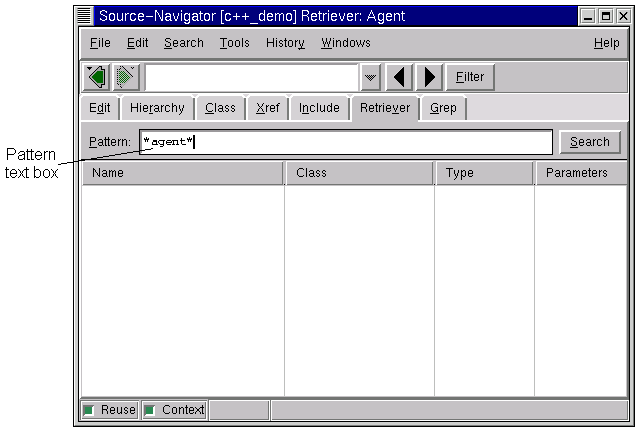639x432 pixels.
Task: Switch to the Edit tab
Action: click(x=100, y=108)
